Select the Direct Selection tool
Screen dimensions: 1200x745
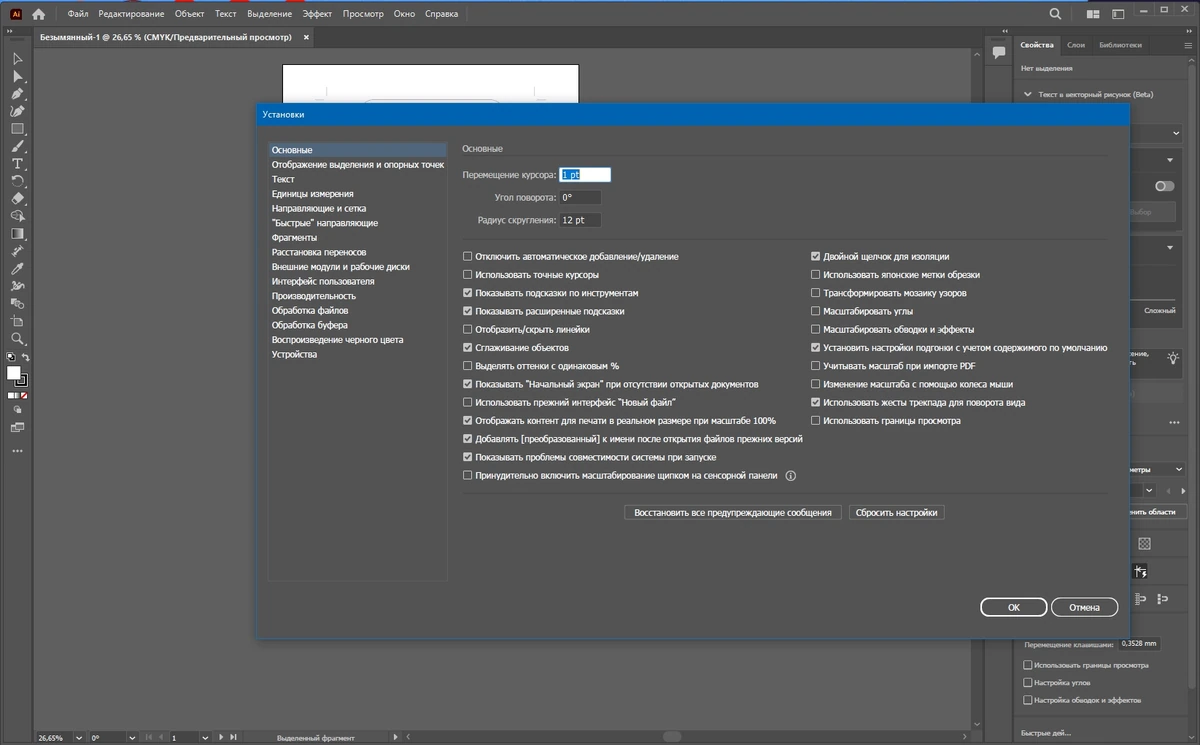pos(17,77)
